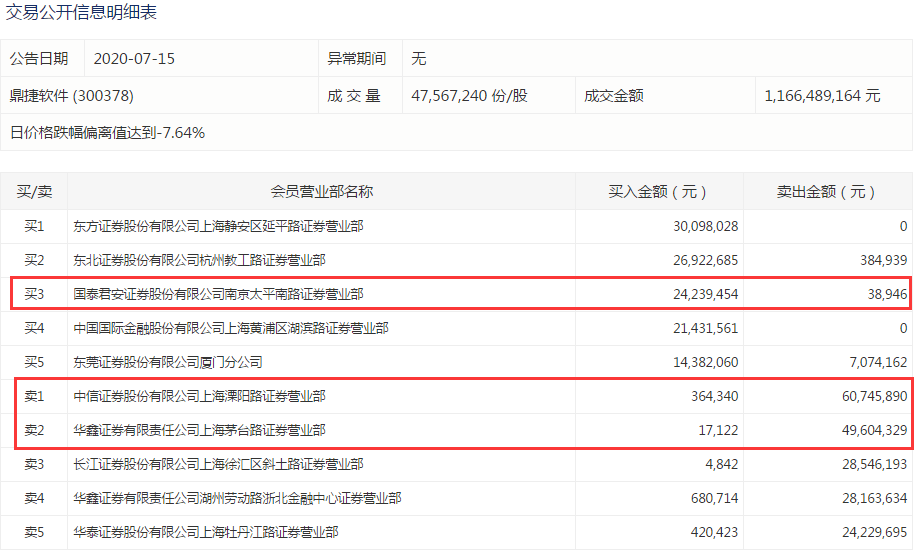
Task: Click sell amount 28,163,634
Action: (875, 498)
